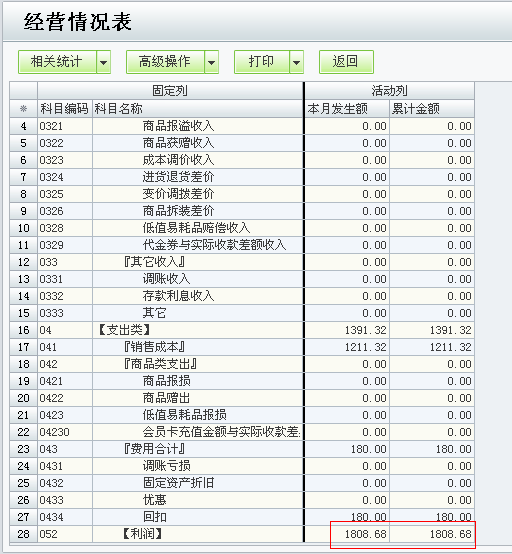The height and width of the screenshot is (554, 512).
Task: Select row 存款利息收入
Action: pyautogui.click(x=242, y=296)
